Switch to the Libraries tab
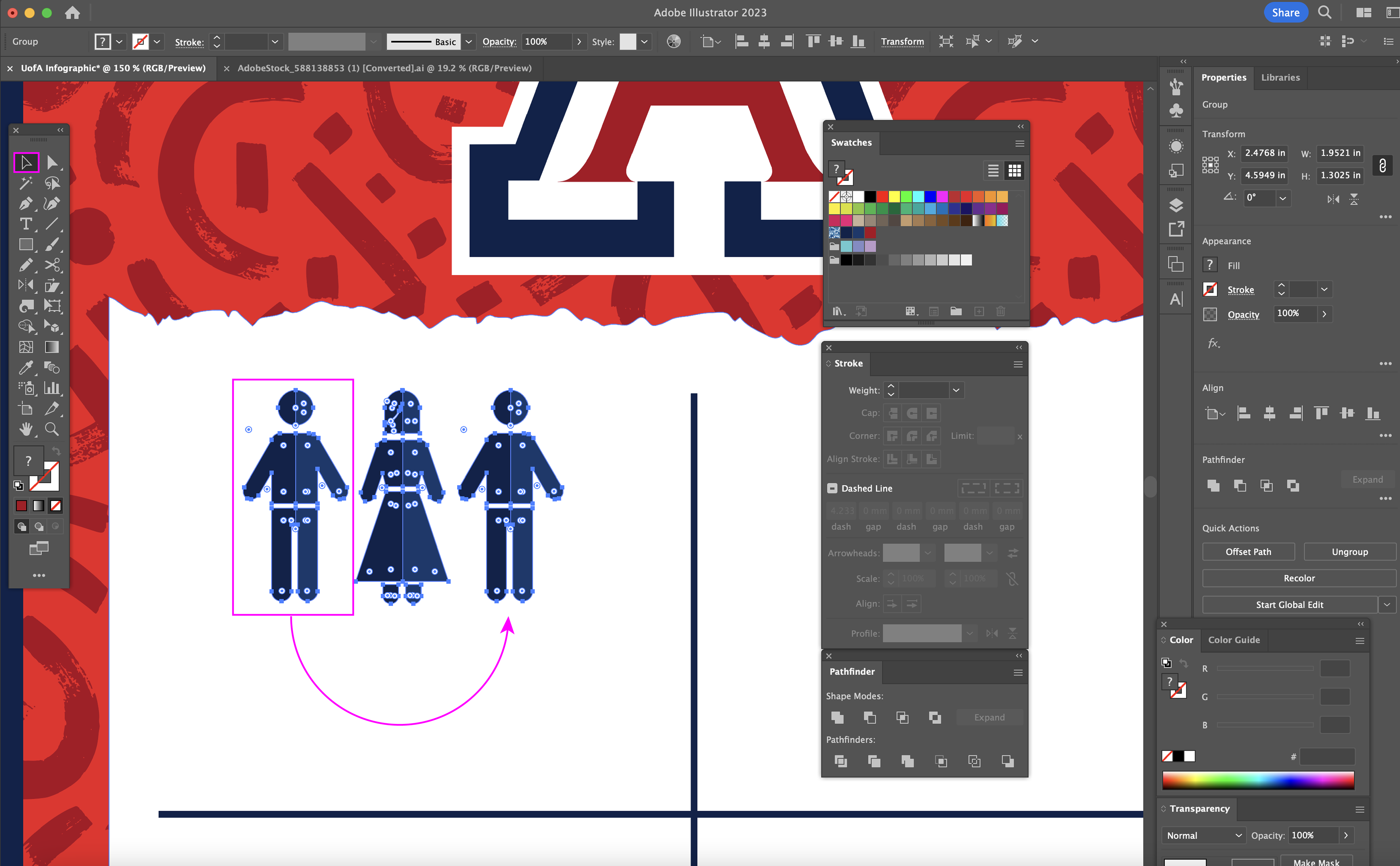 (x=1280, y=77)
